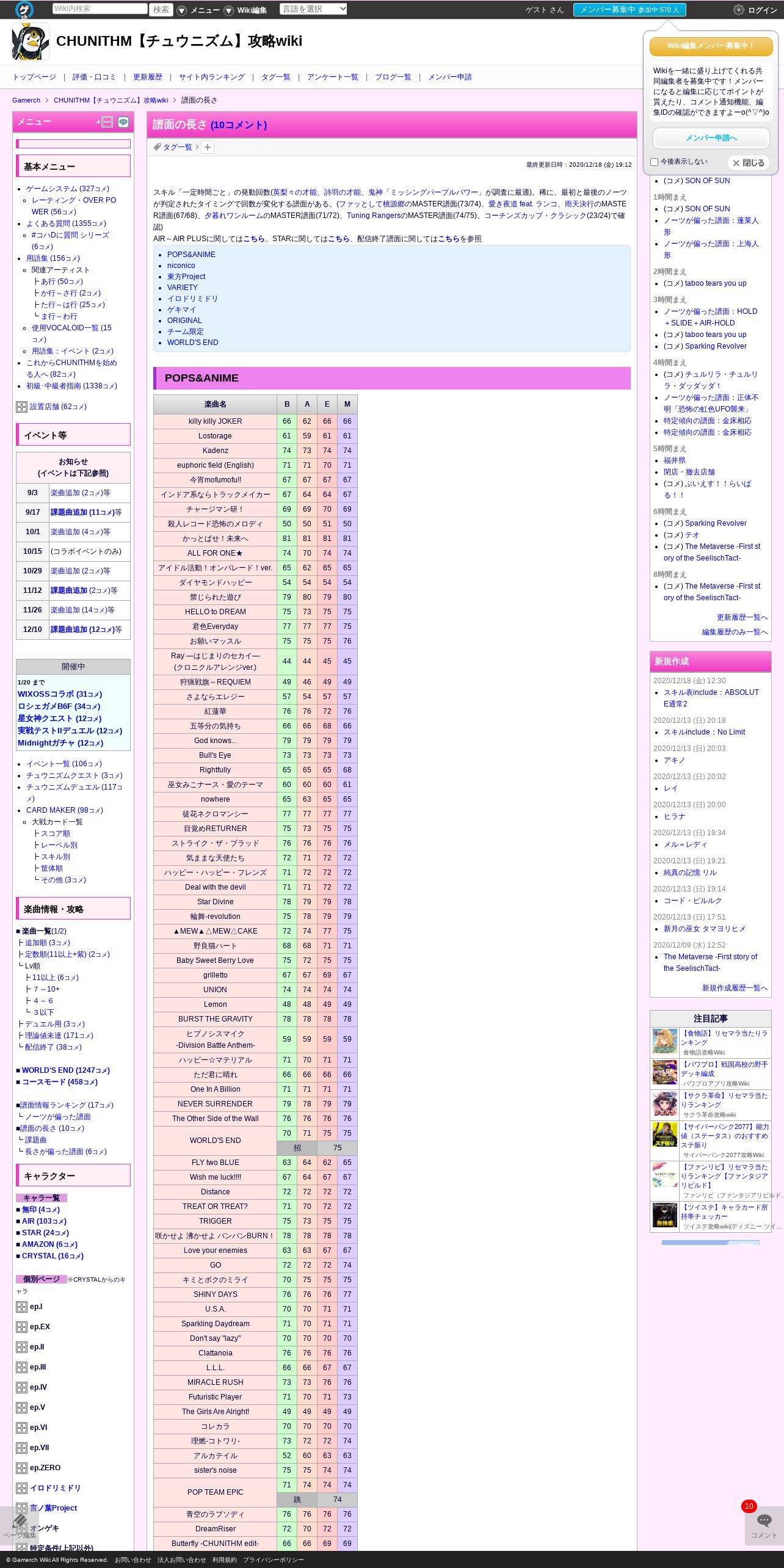Expand the ep.V character list
Viewport: 784px width, 1568px height.
point(21,1407)
